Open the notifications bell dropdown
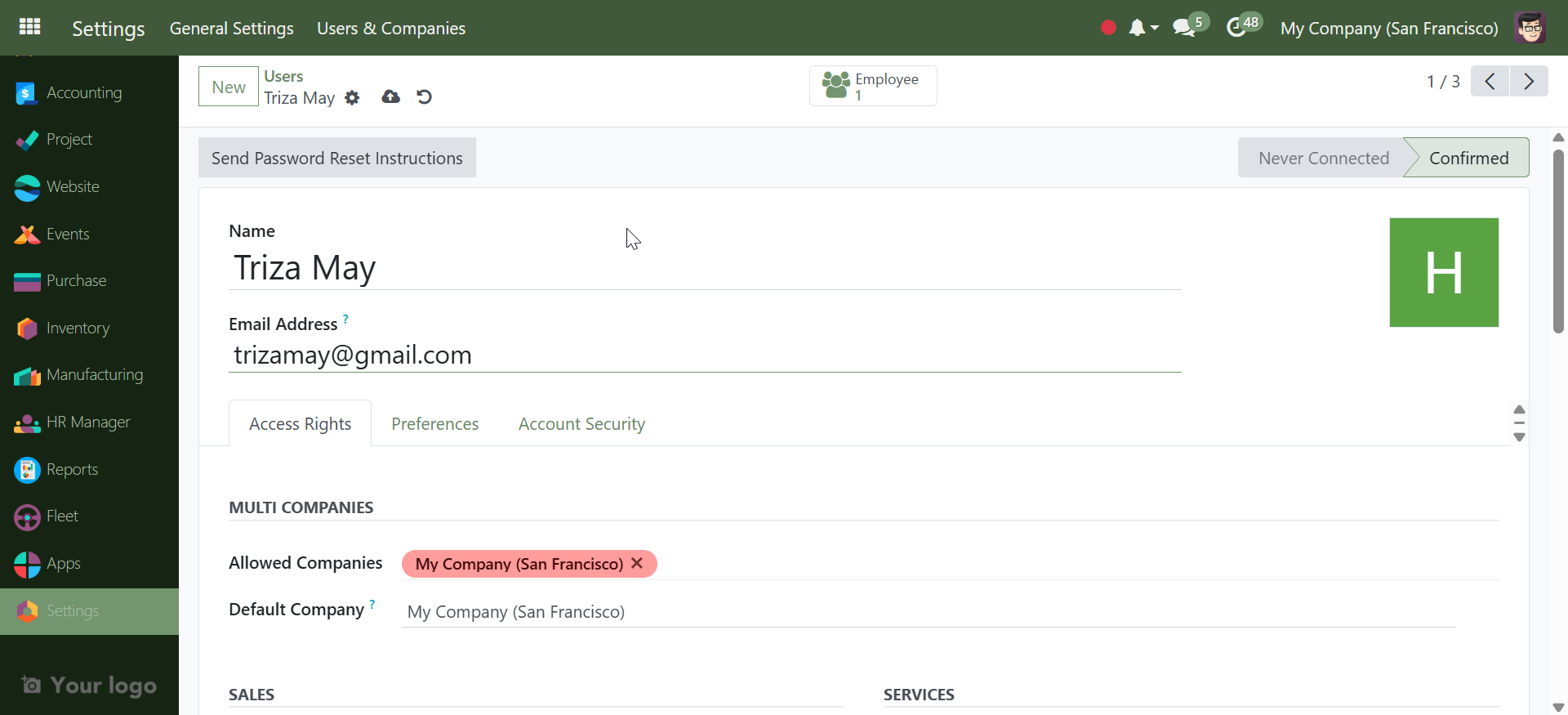This screenshot has height=715, width=1568. click(1143, 28)
